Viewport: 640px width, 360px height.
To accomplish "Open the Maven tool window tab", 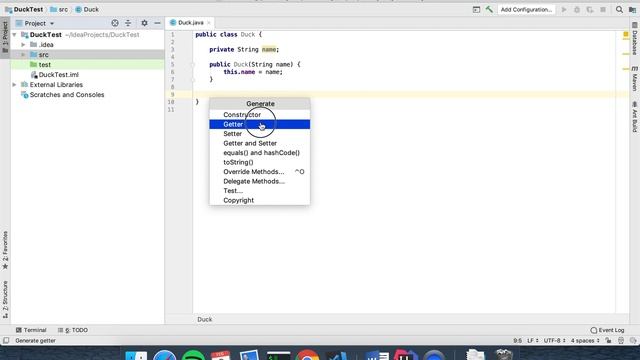I will (635, 79).
